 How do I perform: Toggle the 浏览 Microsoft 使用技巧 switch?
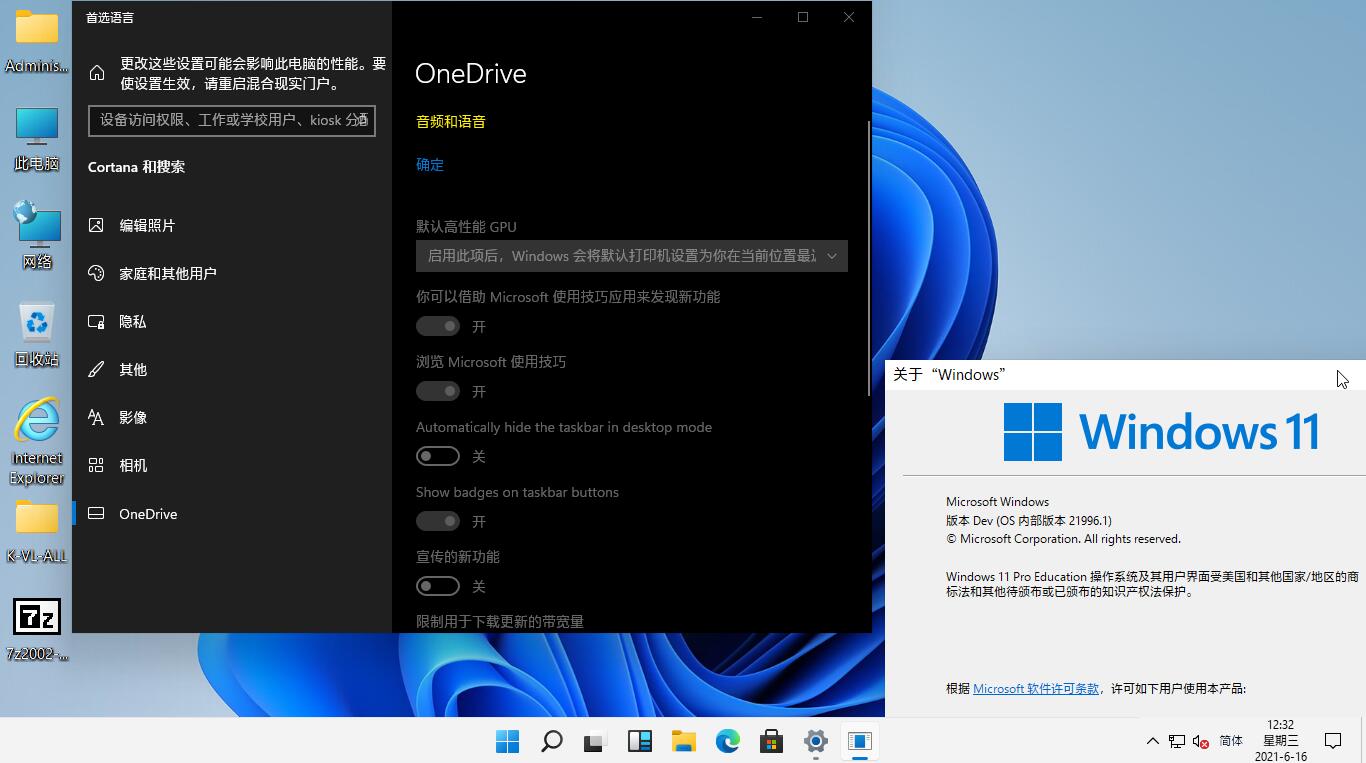438,391
